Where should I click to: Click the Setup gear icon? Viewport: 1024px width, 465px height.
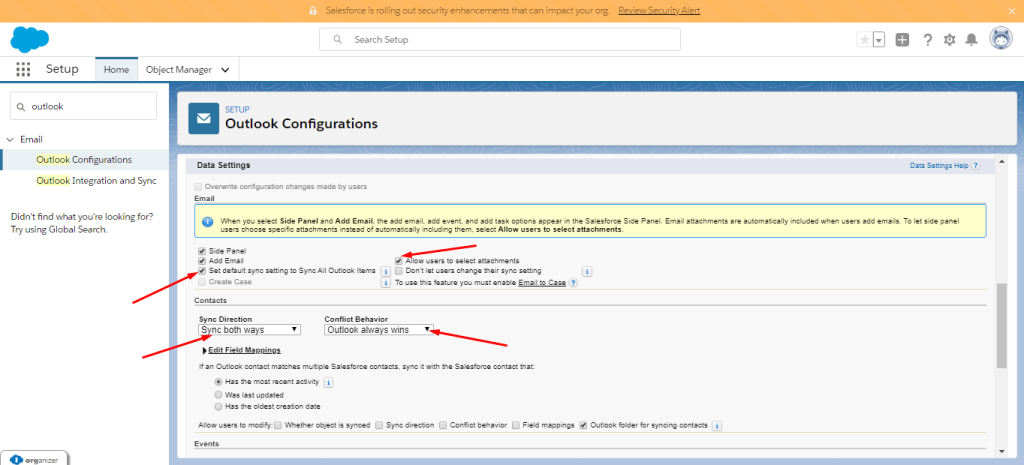(x=949, y=39)
